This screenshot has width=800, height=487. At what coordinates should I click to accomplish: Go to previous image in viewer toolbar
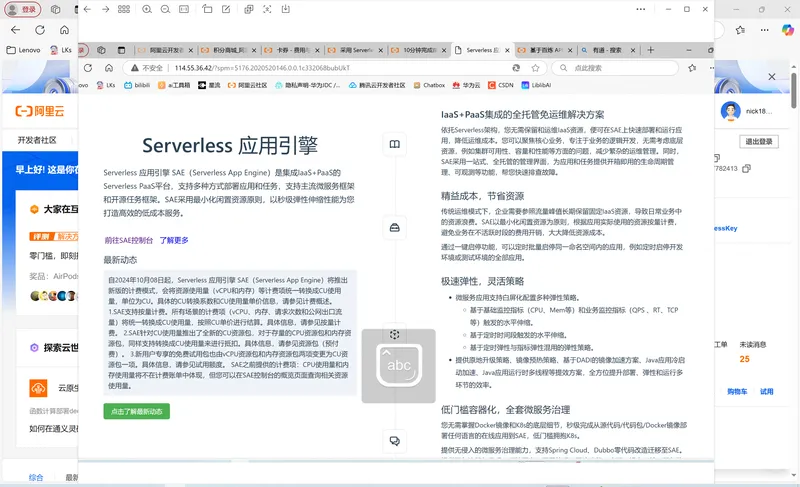[x=87, y=9]
